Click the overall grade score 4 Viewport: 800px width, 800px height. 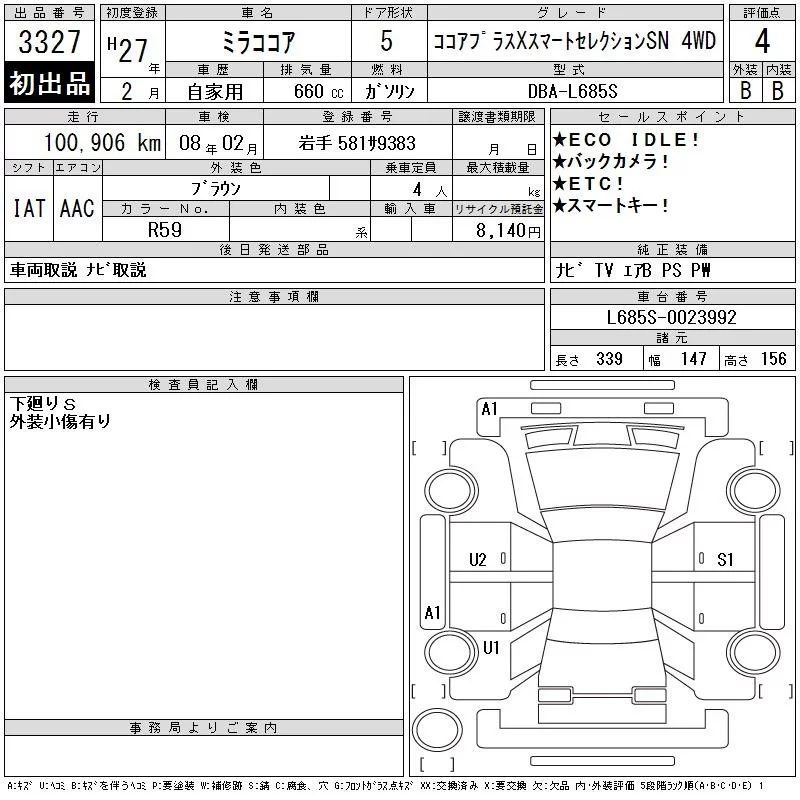coord(762,41)
